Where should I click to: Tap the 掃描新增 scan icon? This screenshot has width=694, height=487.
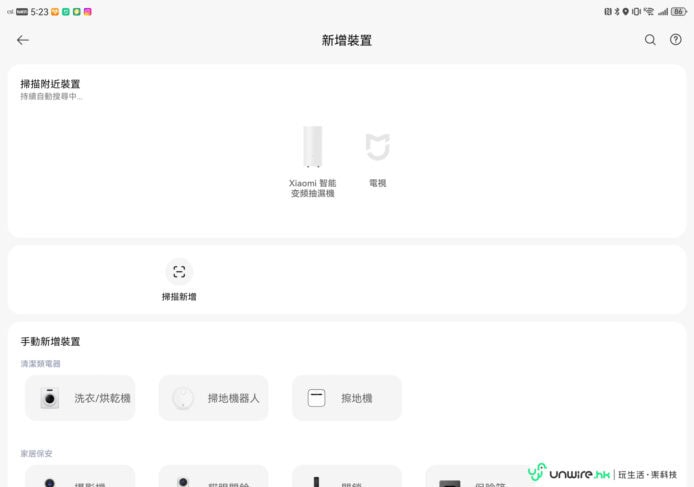[x=179, y=272]
